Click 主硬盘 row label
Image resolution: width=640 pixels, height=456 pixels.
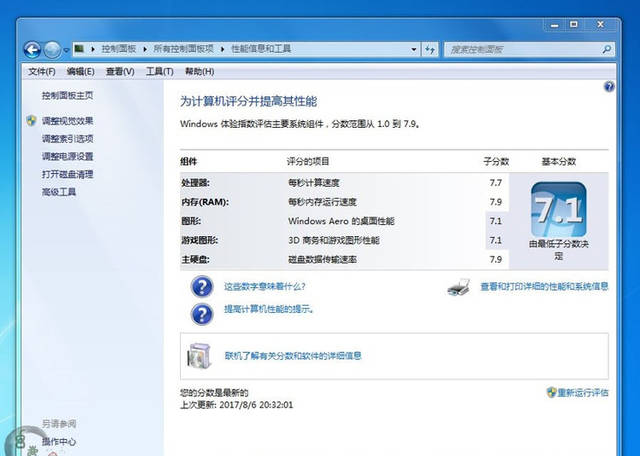pos(195,259)
